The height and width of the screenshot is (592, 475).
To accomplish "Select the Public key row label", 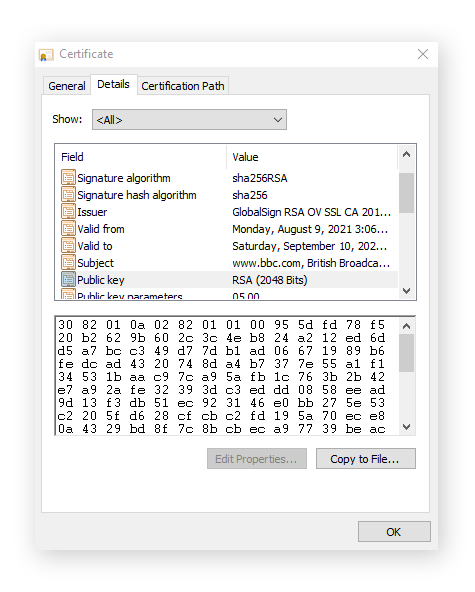I will pos(101,280).
